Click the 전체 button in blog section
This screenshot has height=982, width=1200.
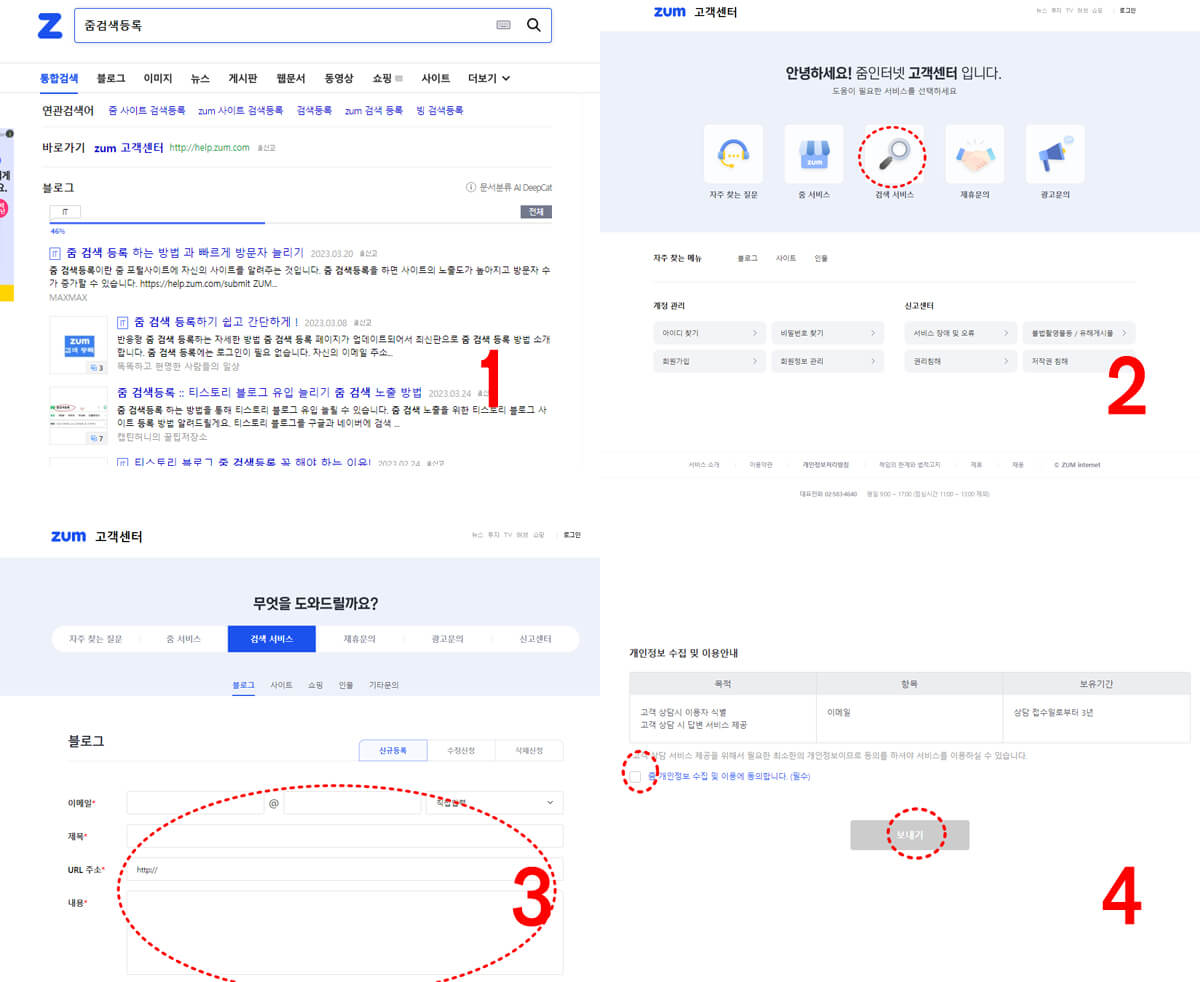click(x=536, y=212)
